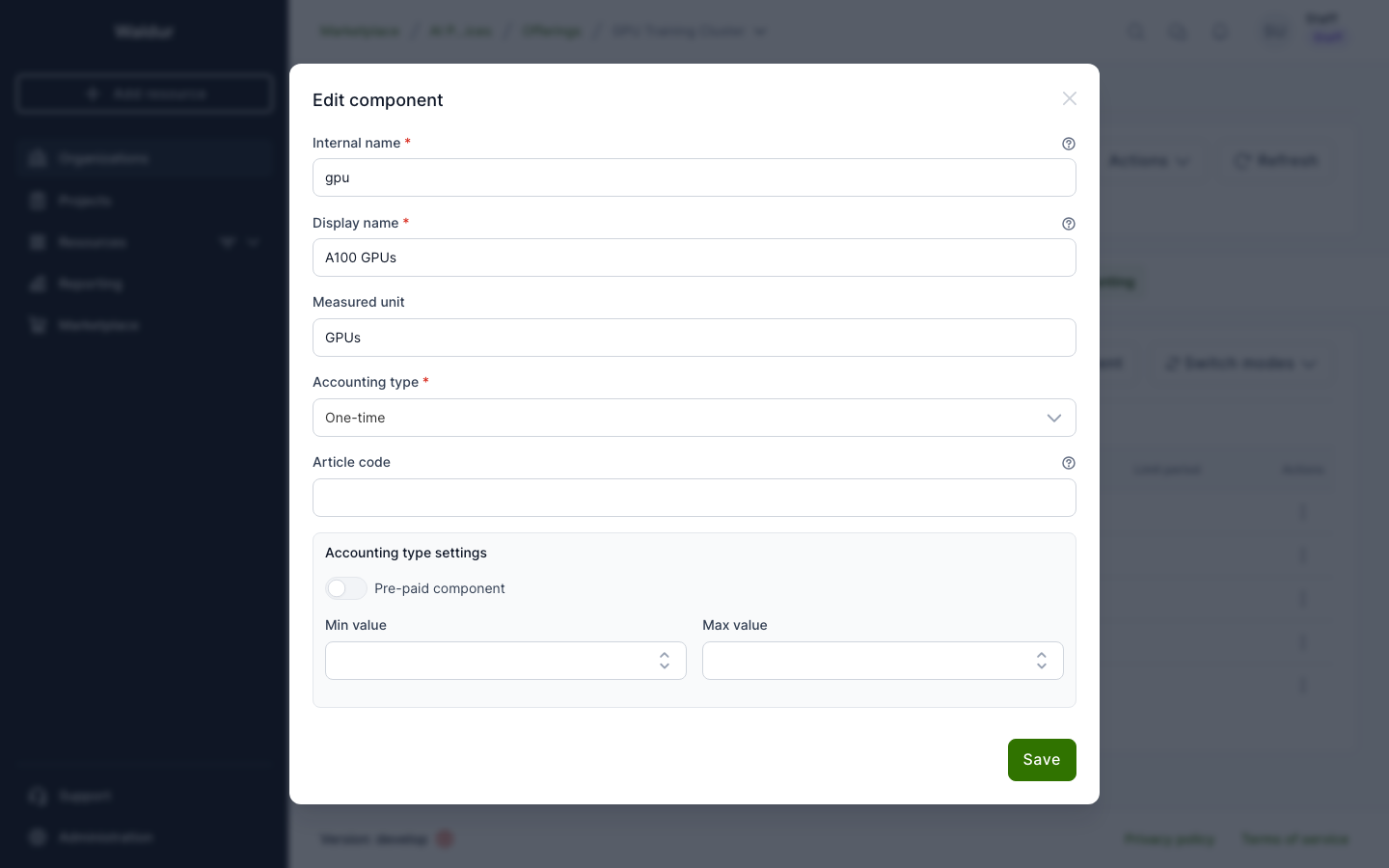Select the empty Article code field
The height and width of the screenshot is (868, 1389).
click(694, 498)
